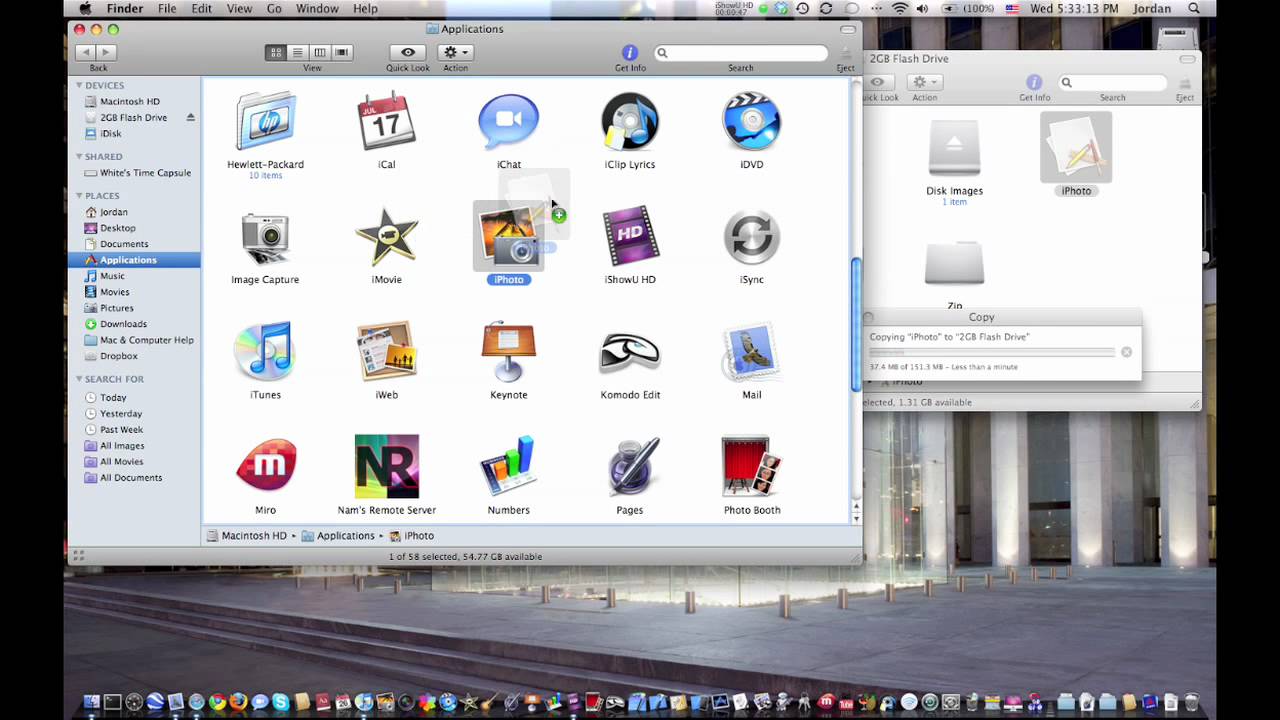Click Get Info button in Applications window
Screen dimensions: 1280x720
[x=630, y=52]
